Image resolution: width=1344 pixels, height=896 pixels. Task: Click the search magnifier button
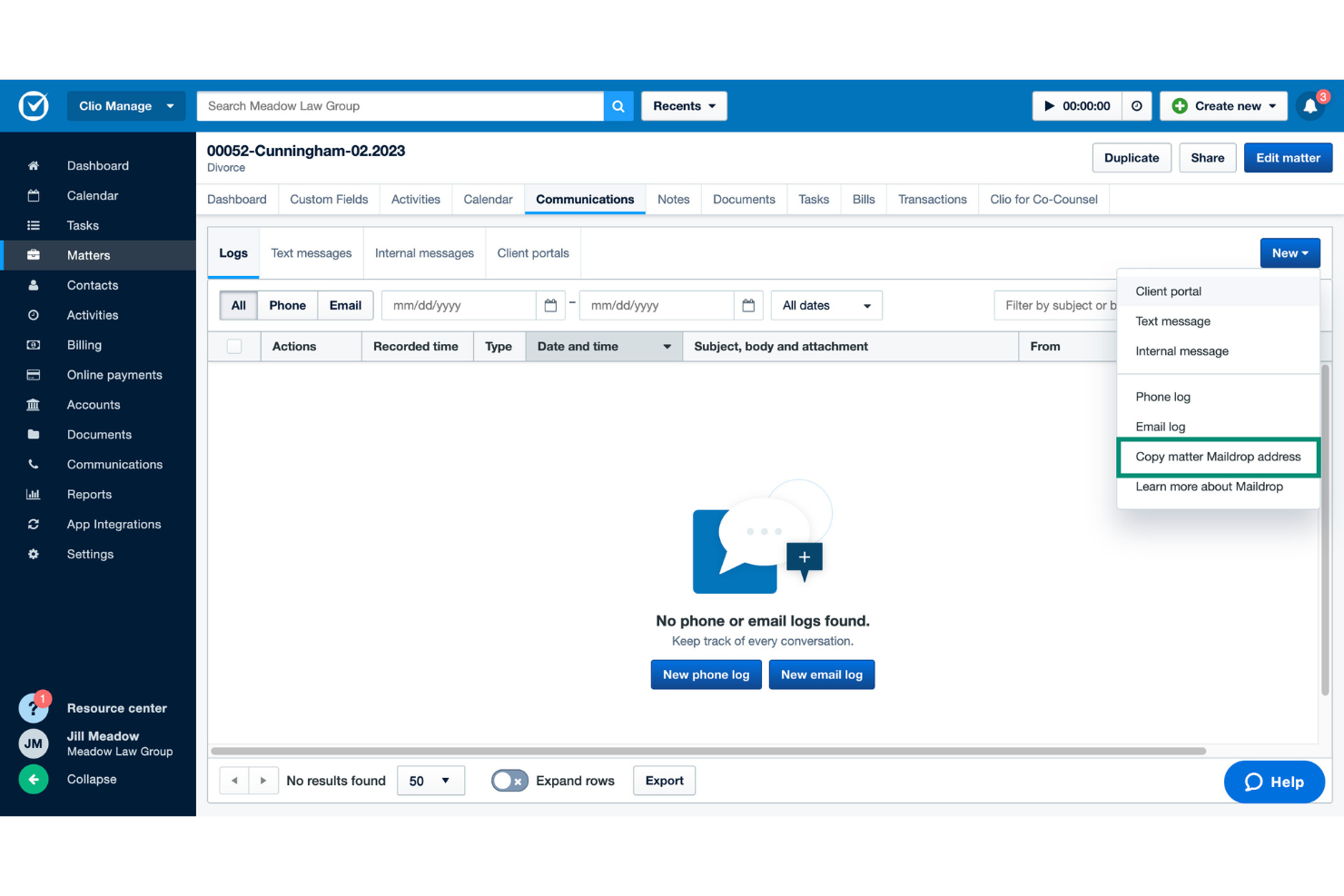618,106
